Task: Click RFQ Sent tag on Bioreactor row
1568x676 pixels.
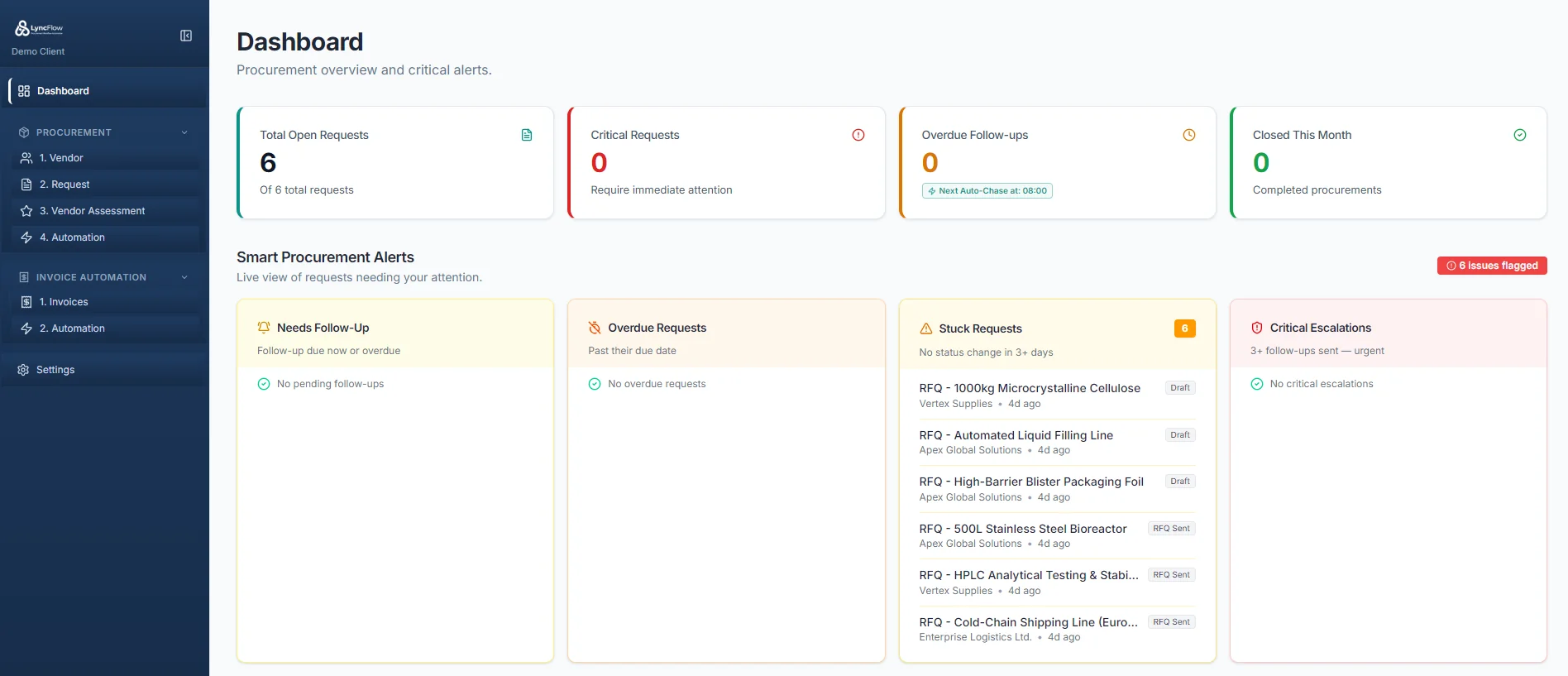Action: pyautogui.click(x=1171, y=529)
